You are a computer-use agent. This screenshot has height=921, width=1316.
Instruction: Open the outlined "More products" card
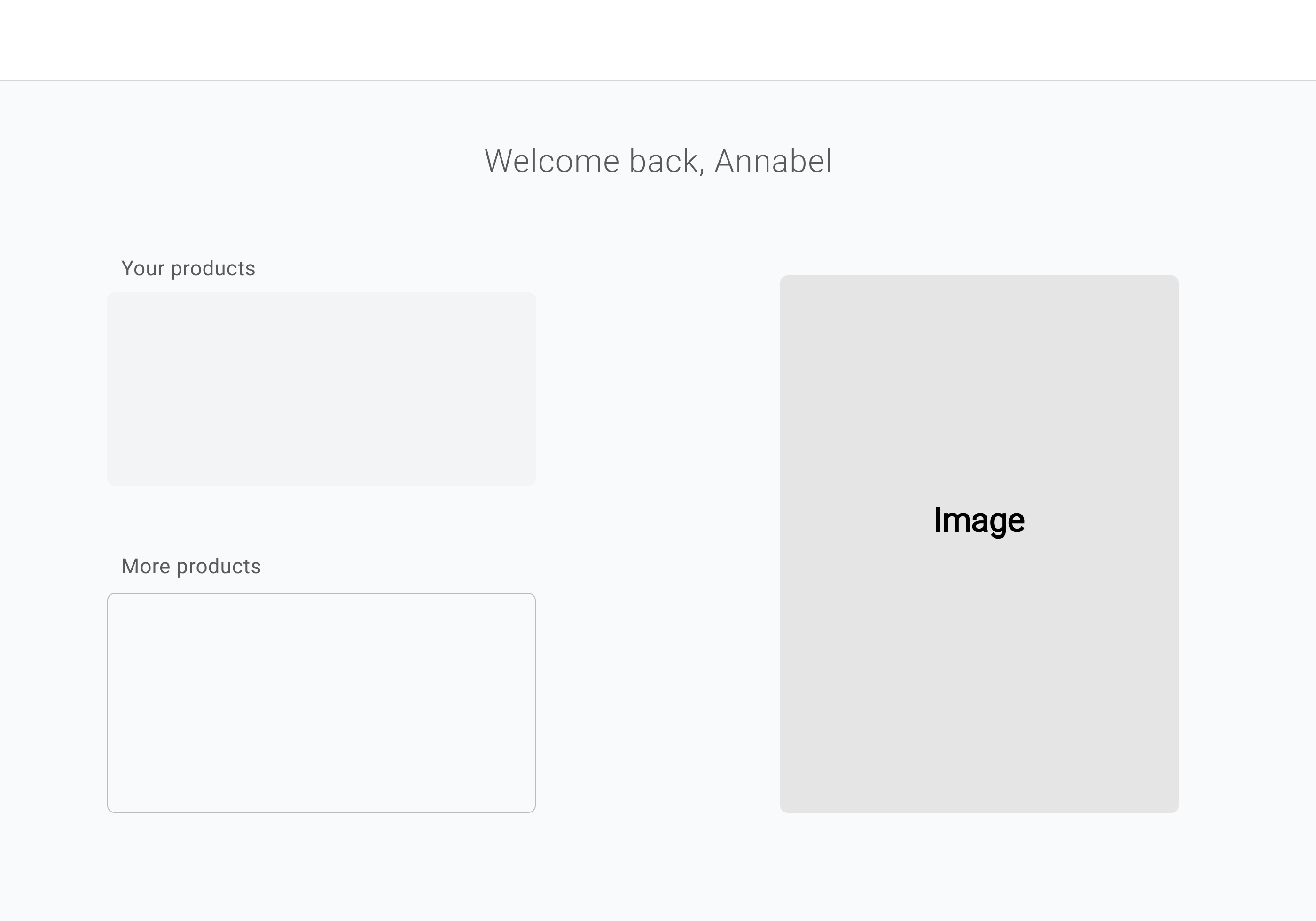[x=321, y=702]
